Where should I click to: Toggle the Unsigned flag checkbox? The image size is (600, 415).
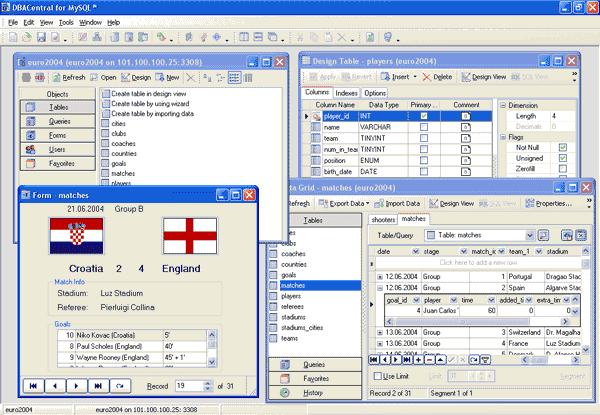[563, 158]
